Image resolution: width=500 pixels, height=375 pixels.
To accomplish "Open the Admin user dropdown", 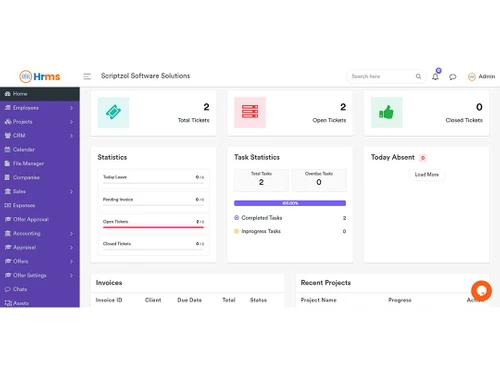I will (482, 77).
